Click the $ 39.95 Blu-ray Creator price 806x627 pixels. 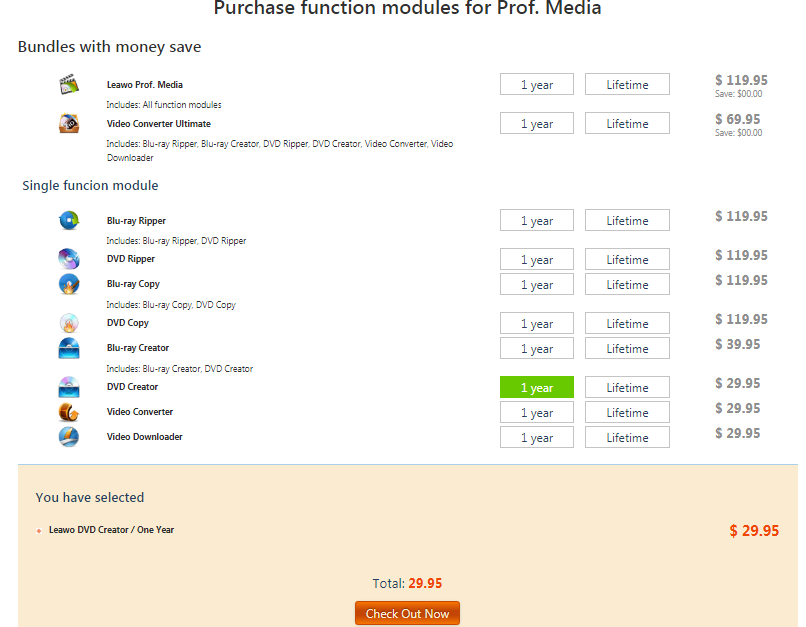[738, 344]
